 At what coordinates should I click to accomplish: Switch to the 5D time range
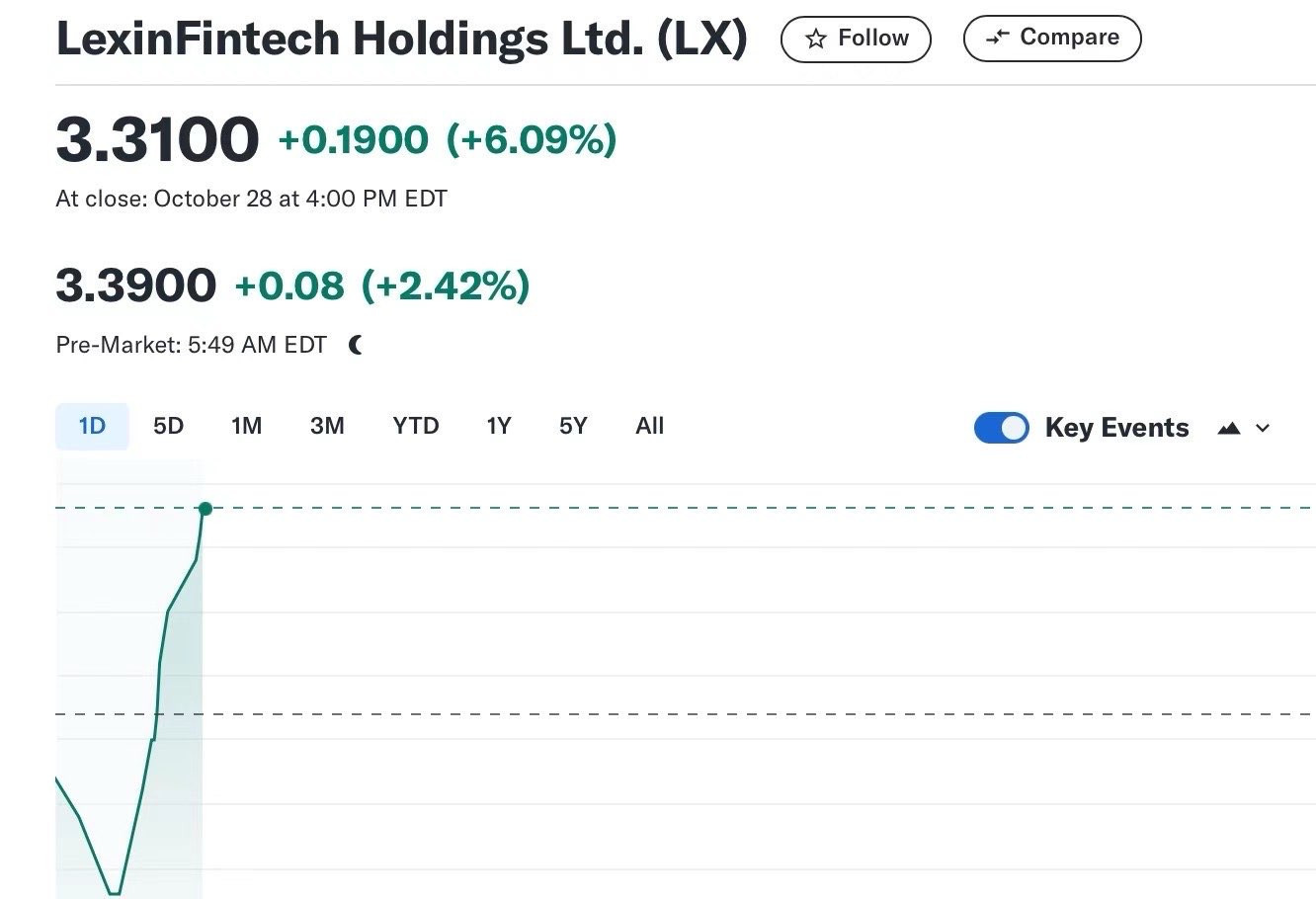click(x=169, y=426)
